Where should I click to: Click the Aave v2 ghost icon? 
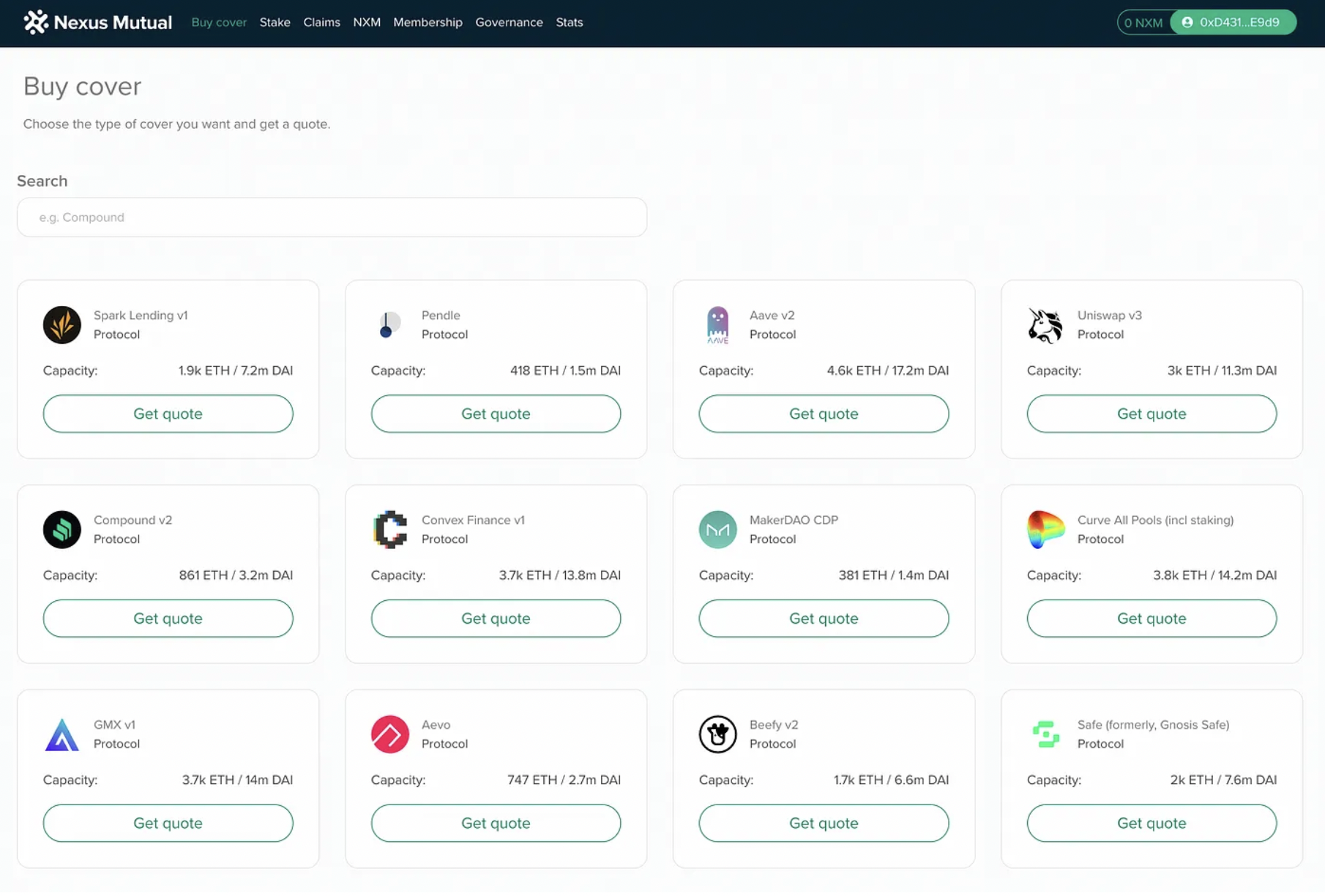[x=717, y=325]
